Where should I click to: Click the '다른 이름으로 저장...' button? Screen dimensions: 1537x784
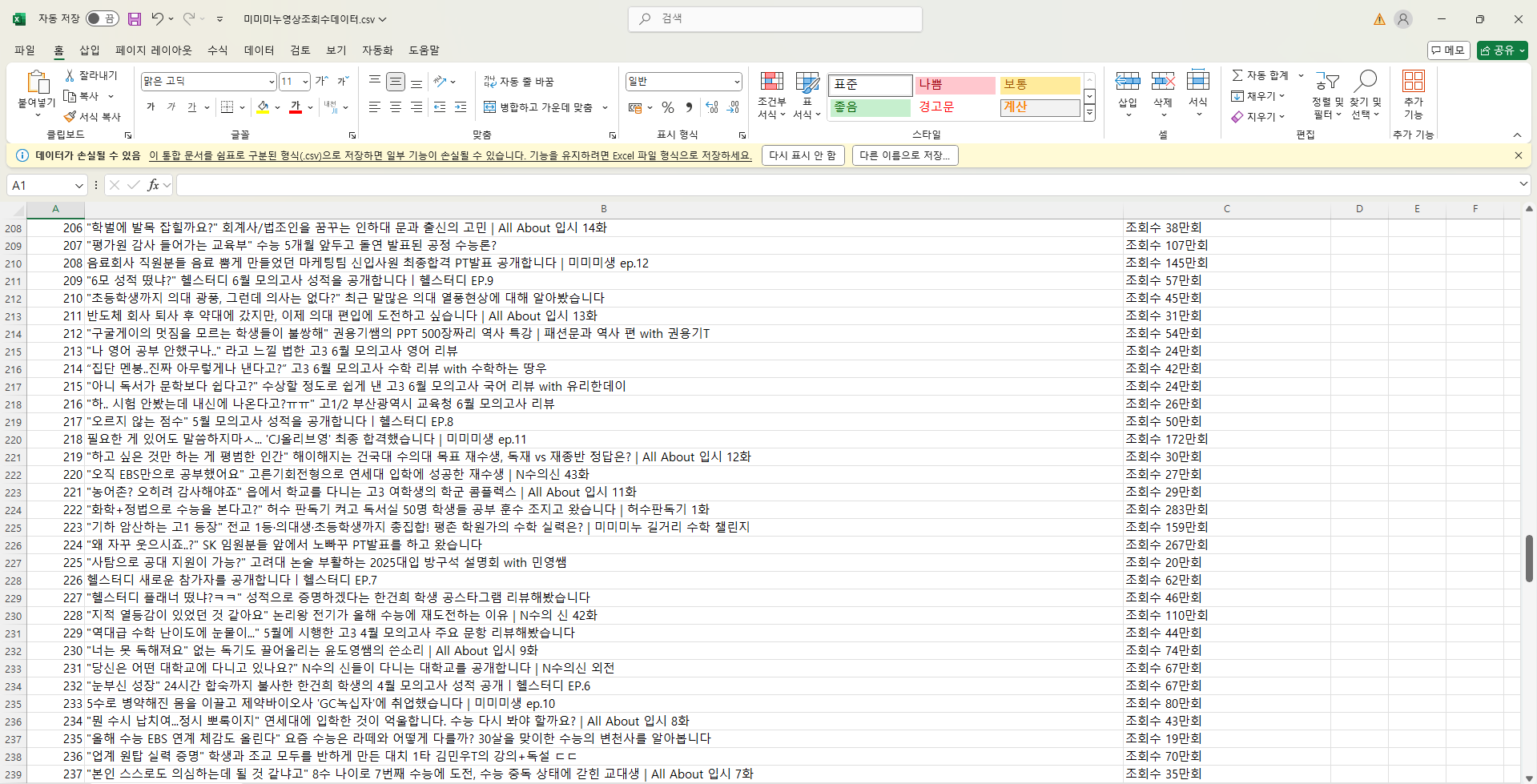[x=905, y=155]
